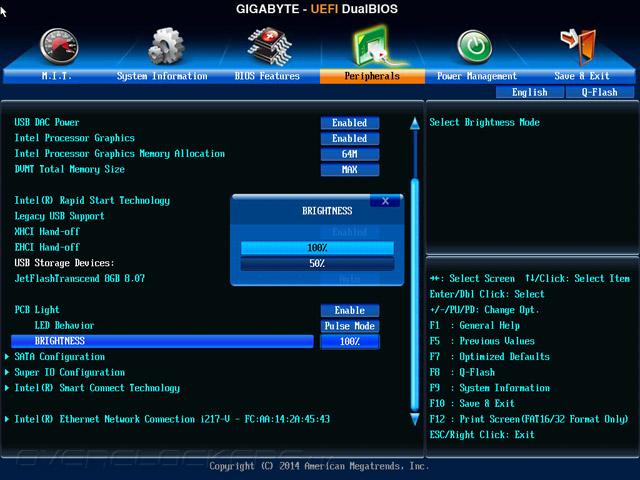Open the M.I.T. tab
The width and height of the screenshot is (640, 480).
pos(57,76)
